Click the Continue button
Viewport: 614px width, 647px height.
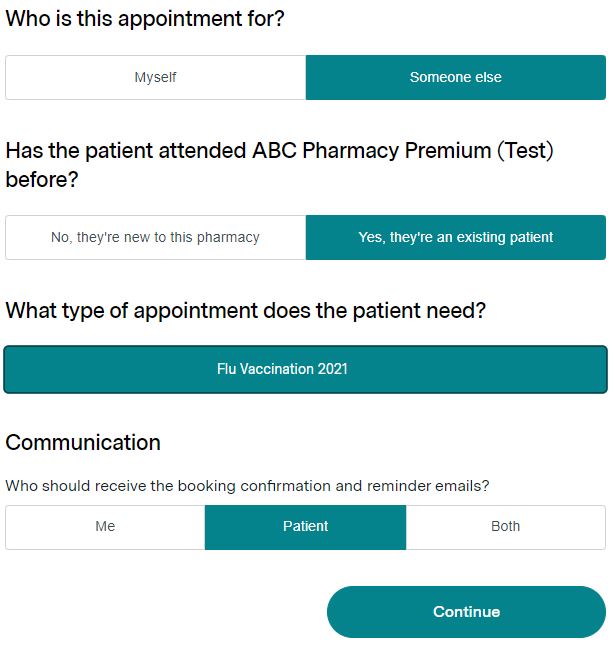(466, 612)
